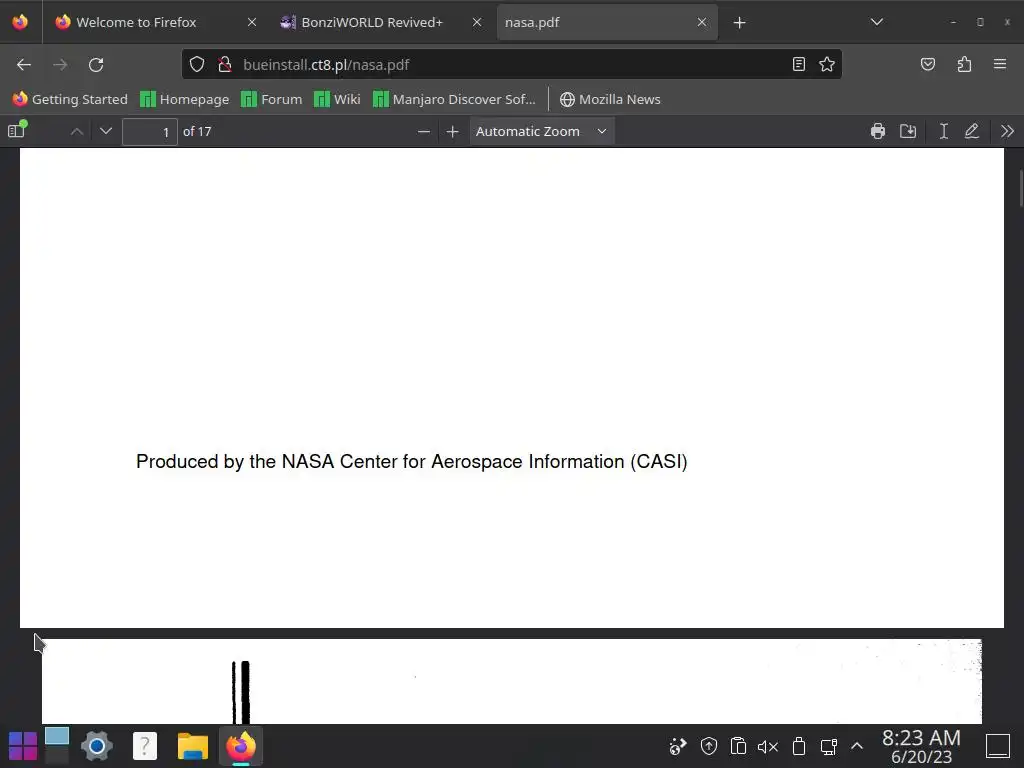List all tabs dropdown

pos(876,22)
